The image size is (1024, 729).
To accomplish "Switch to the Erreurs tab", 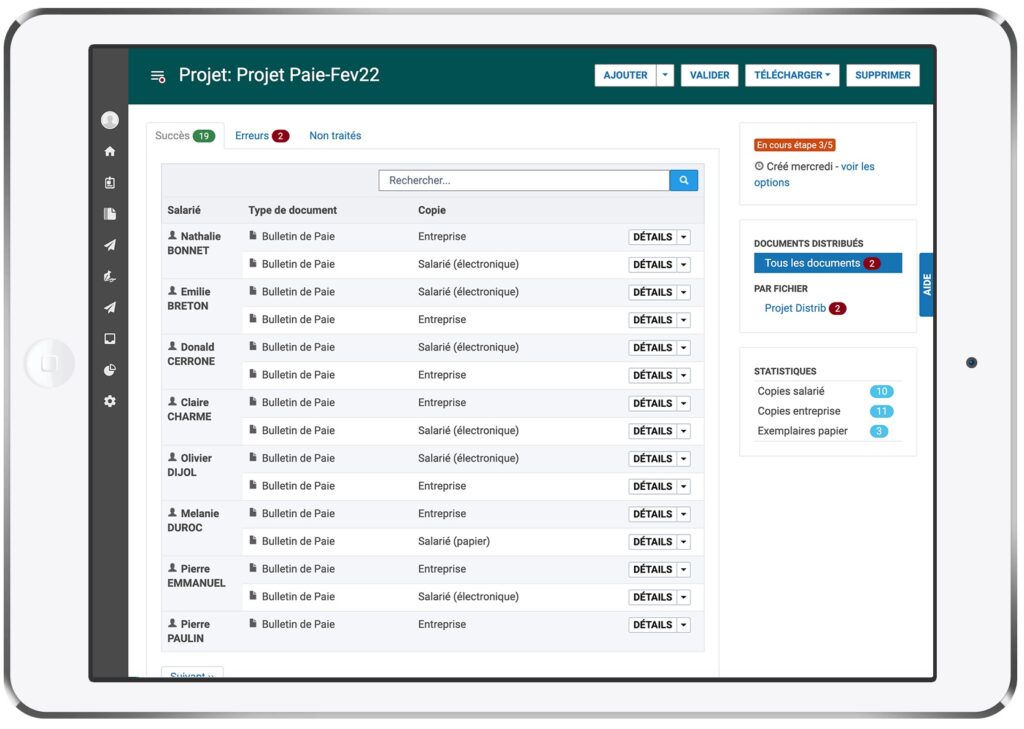I will click(261, 136).
